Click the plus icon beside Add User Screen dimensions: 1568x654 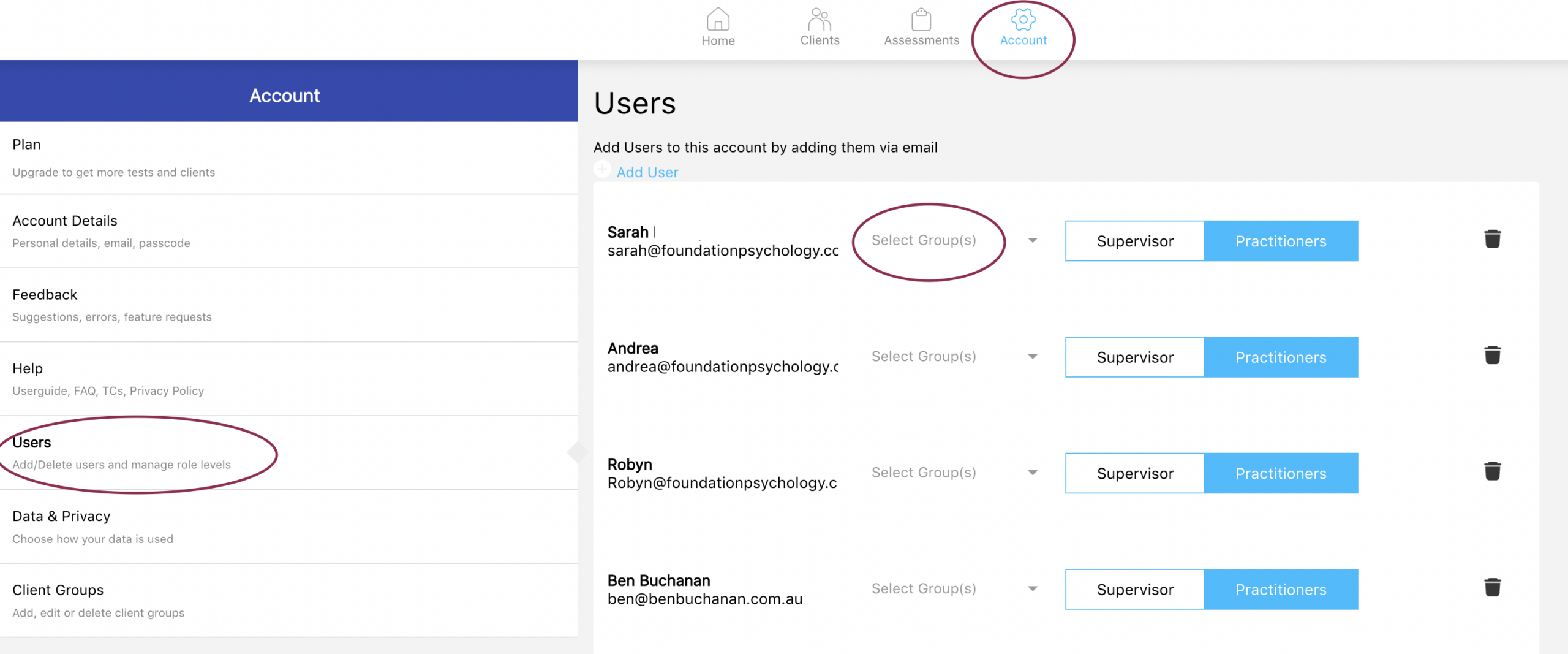(602, 169)
